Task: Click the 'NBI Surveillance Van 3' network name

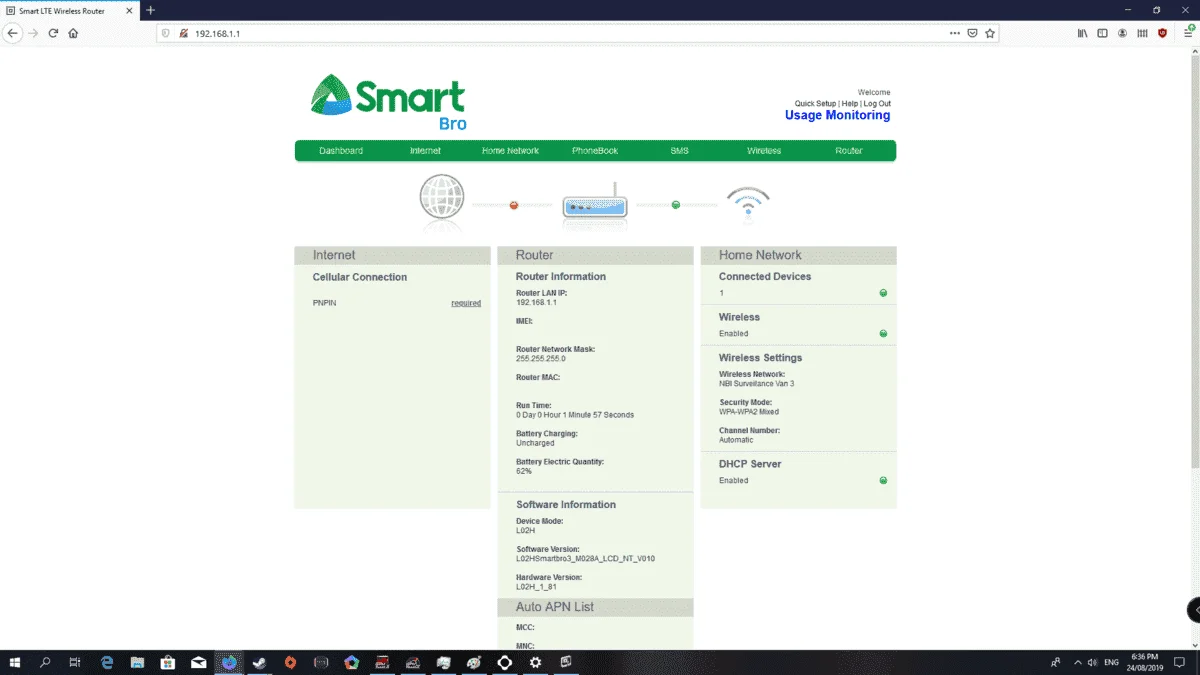Action: pos(757,383)
